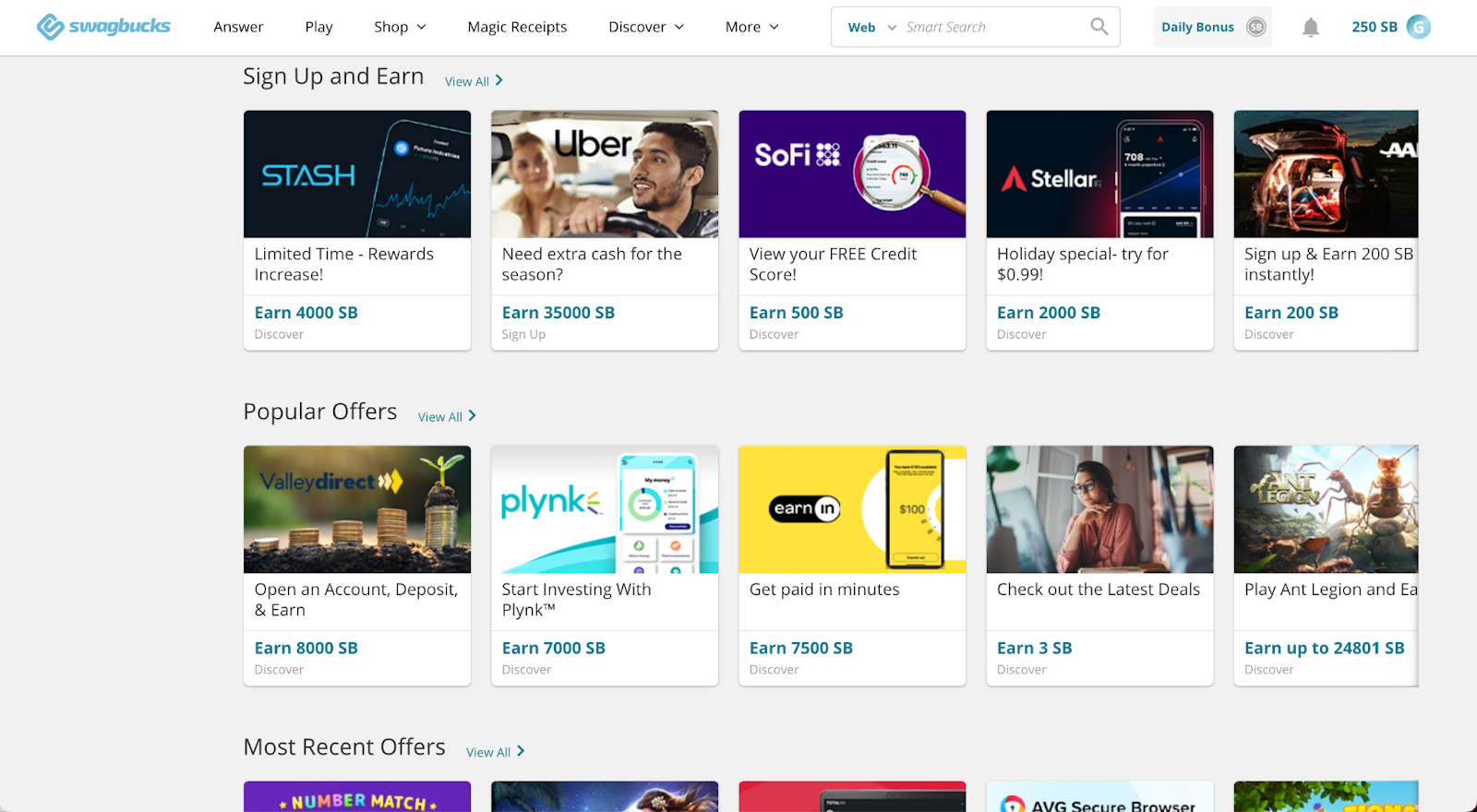
Task: Open the profile avatar G icon
Action: [1418, 27]
